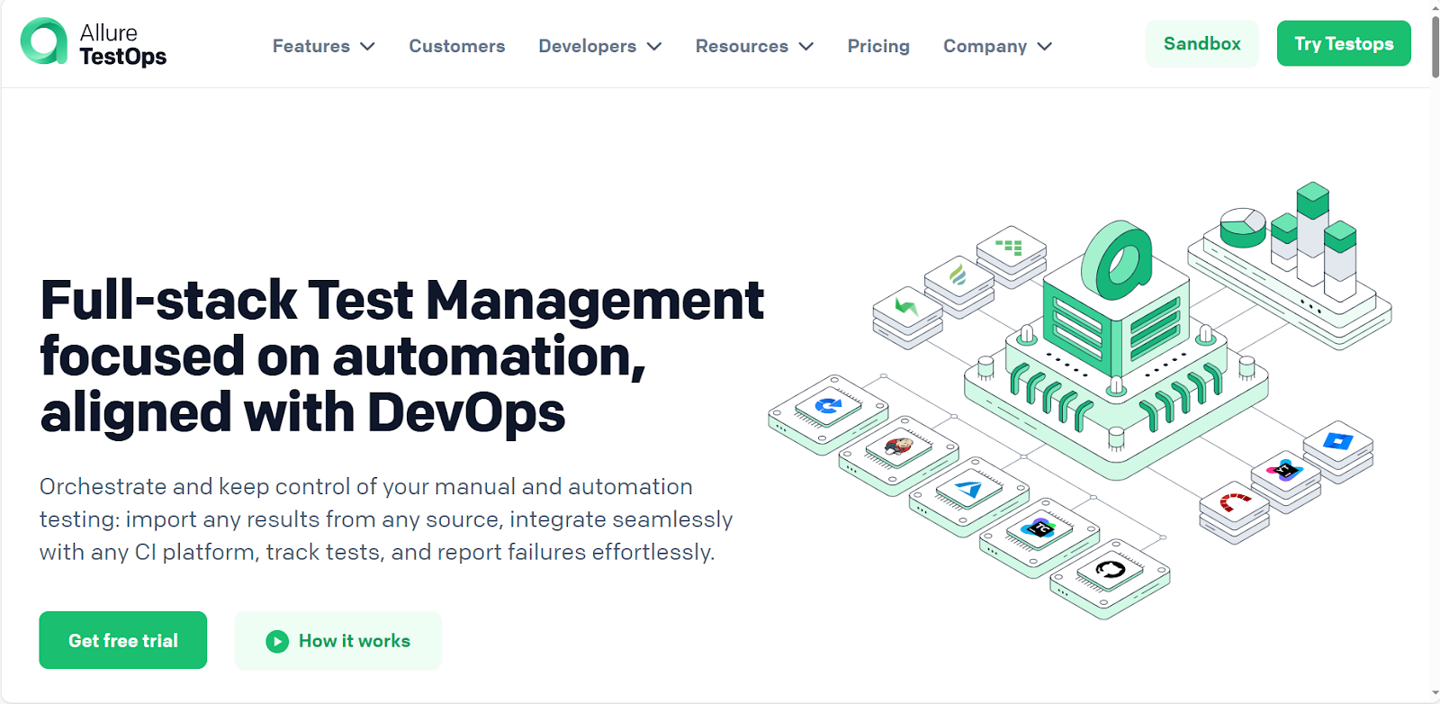Click the Allure TestOps logo
This screenshot has width=1440, height=704.
point(94,43)
